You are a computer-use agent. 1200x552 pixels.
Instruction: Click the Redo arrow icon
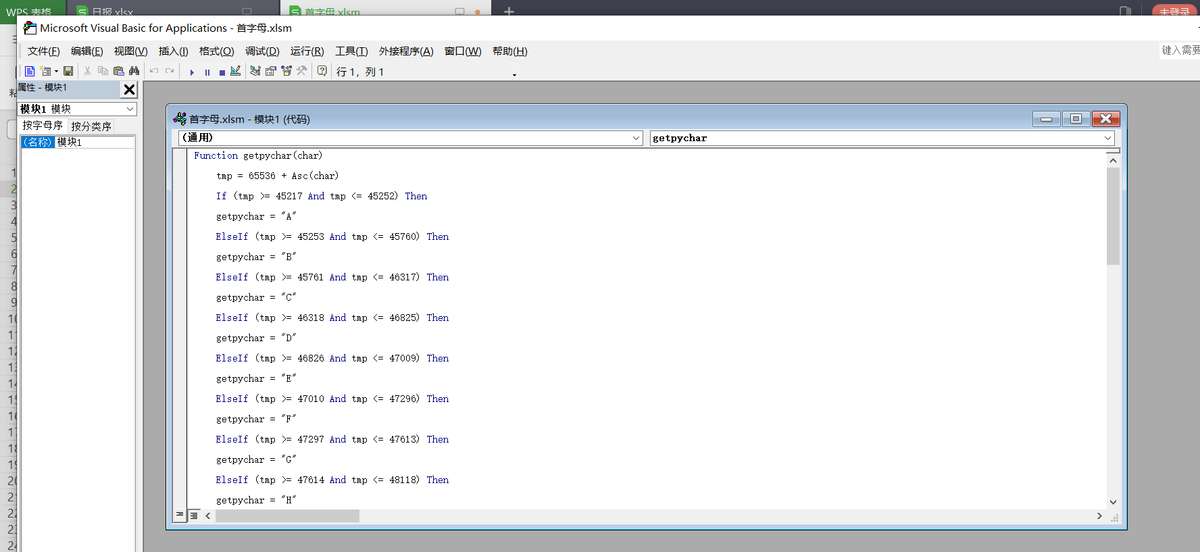[x=169, y=71]
